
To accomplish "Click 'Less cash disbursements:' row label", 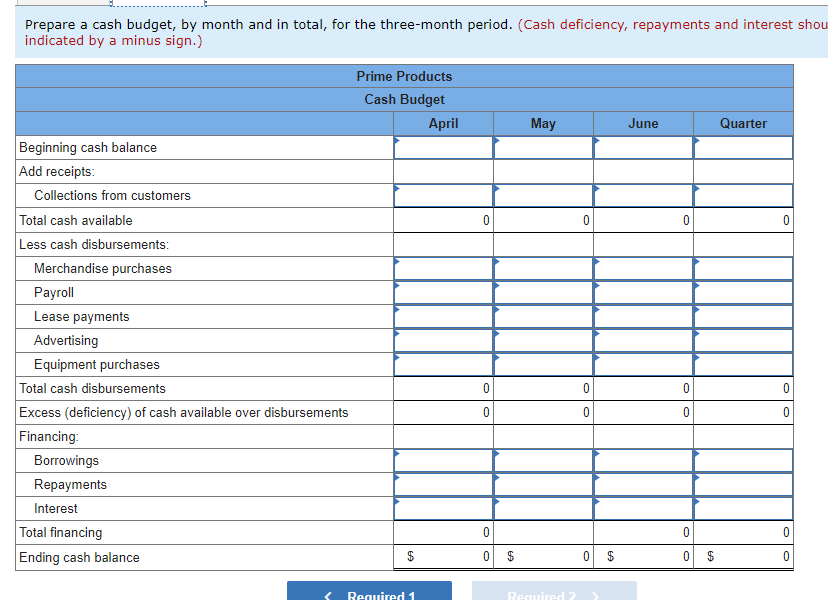I will click(x=94, y=245).
